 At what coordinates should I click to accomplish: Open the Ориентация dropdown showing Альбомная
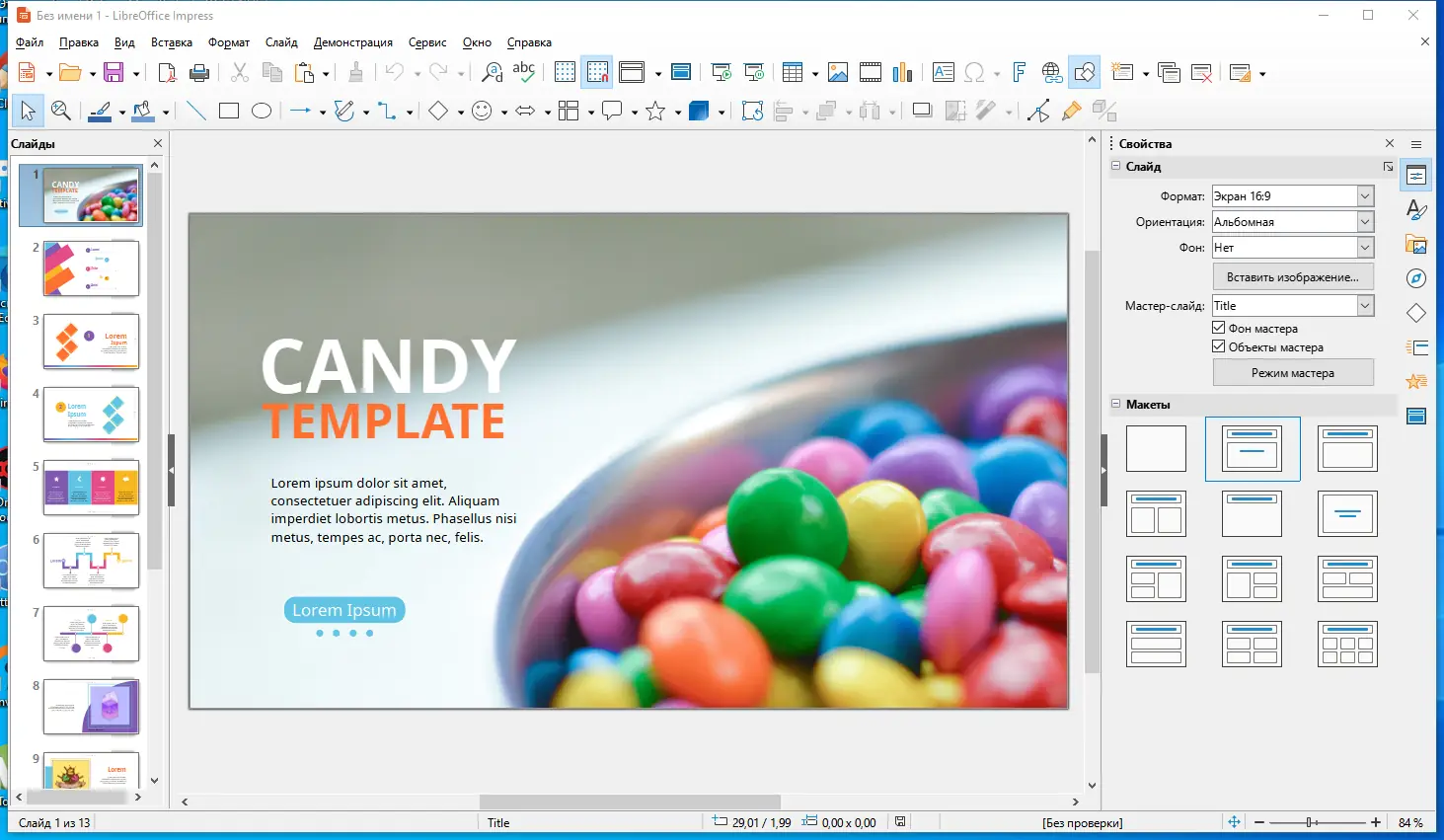pyautogui.click(x=1292, y=222)
